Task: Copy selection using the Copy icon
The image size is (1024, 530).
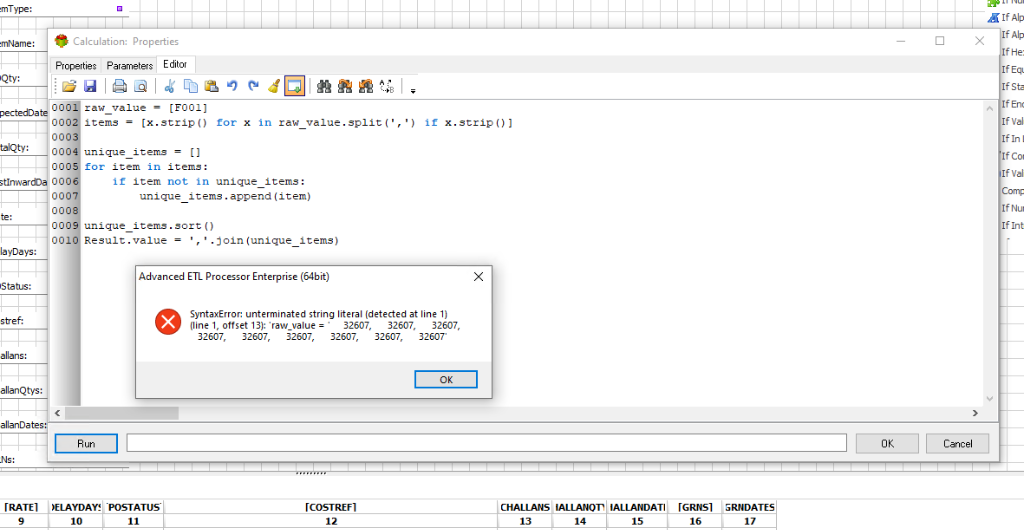Action: coord(191,86)
